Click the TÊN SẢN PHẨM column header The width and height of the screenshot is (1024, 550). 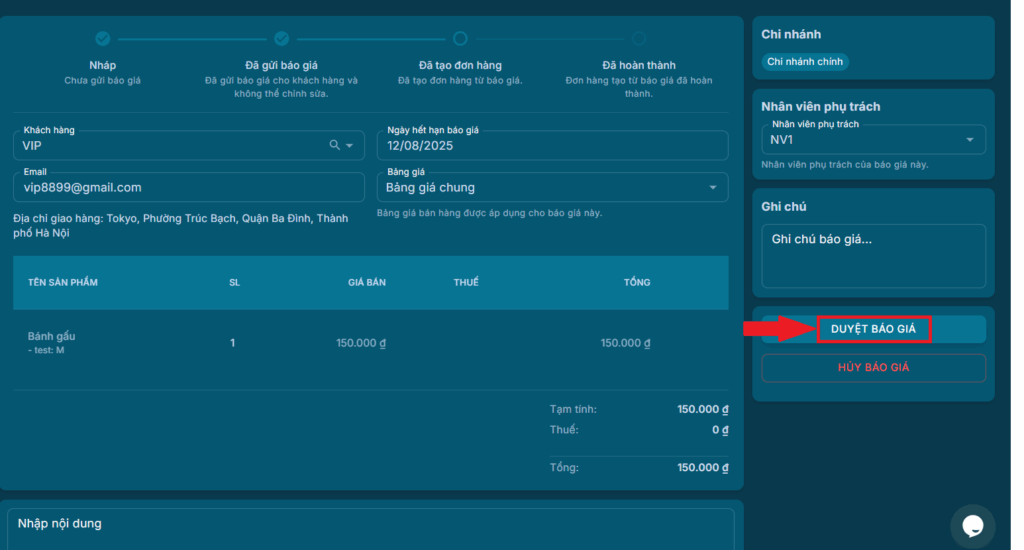pos(63,282)
